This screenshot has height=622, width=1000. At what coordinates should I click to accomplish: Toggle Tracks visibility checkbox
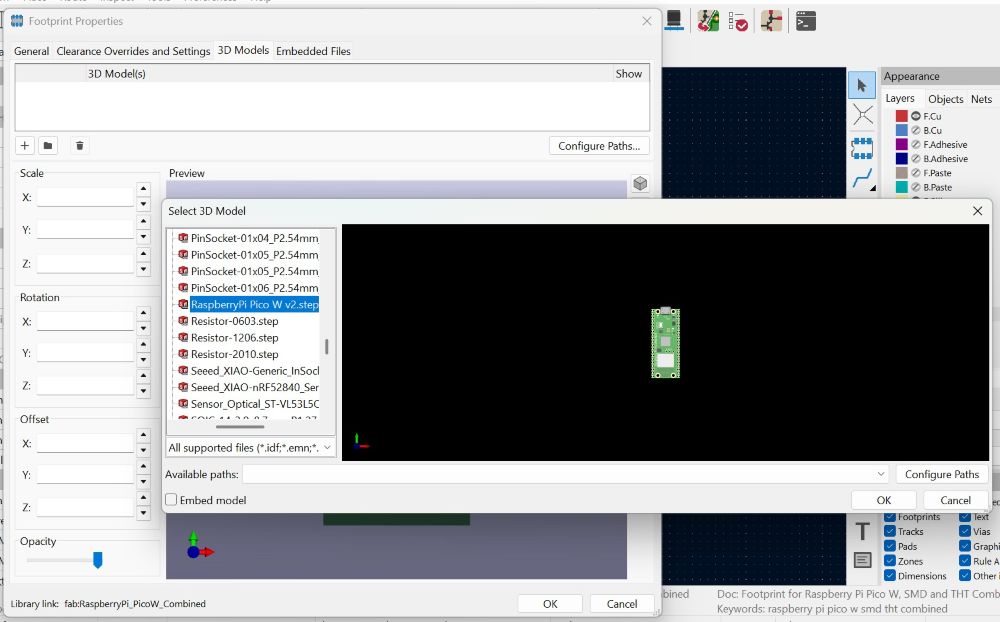890,531
